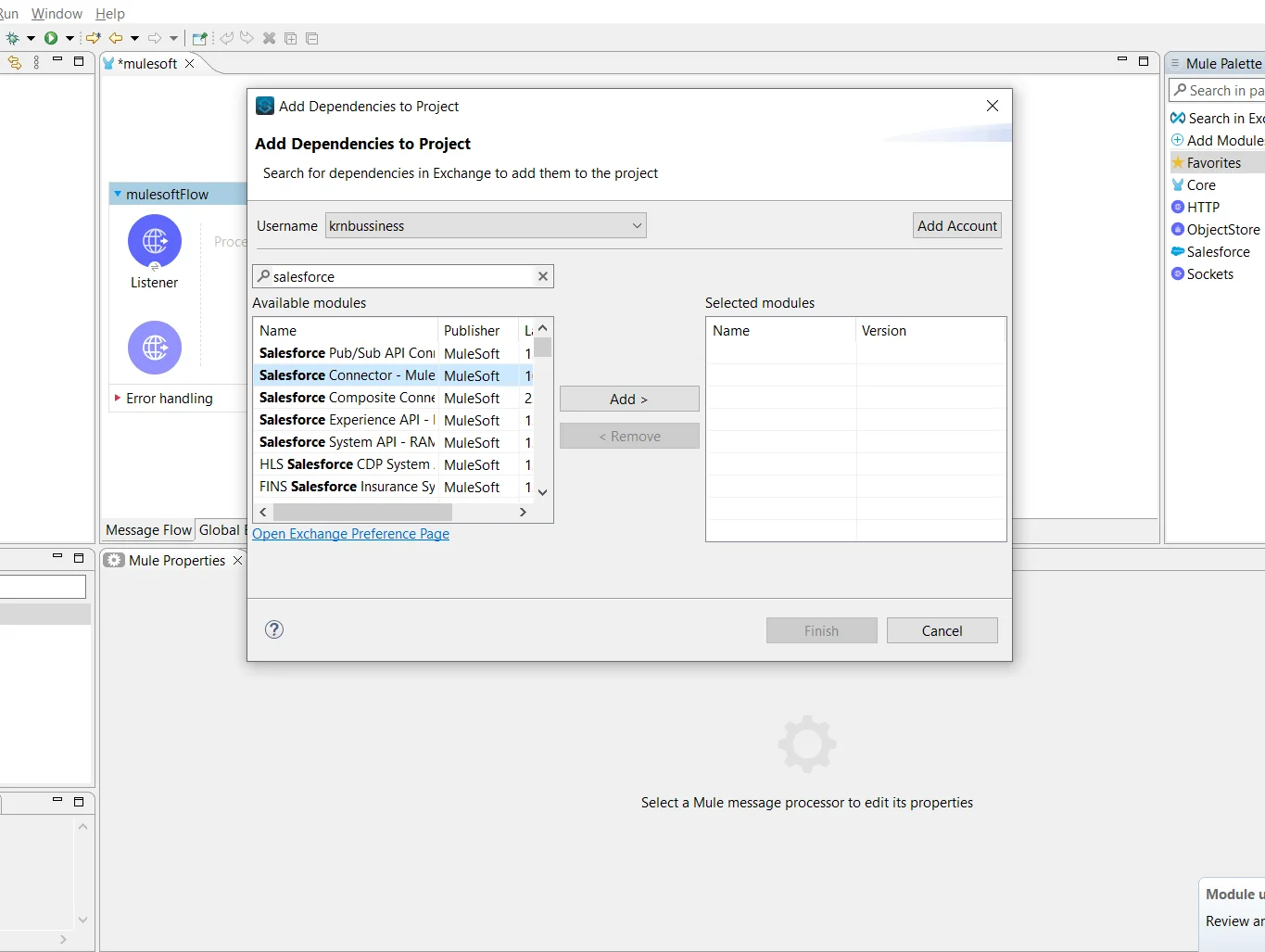Open the Window menu
Screen dimensions: 1265x952
point(57,13)
